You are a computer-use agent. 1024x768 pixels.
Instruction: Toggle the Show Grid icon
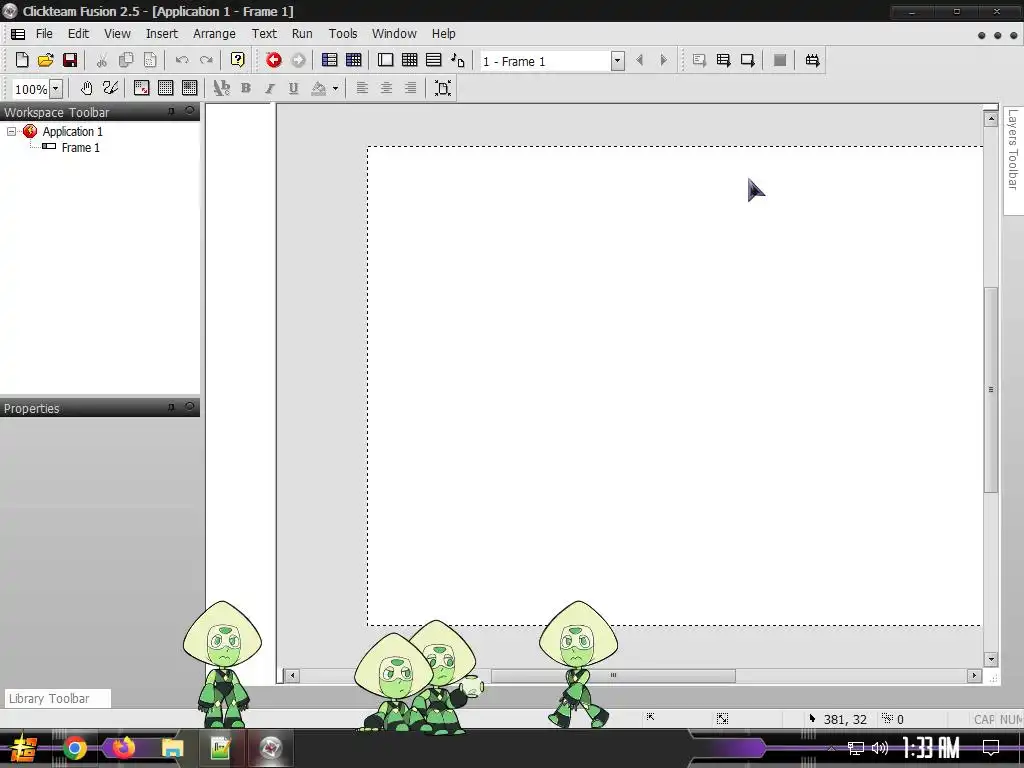(165, 88)
